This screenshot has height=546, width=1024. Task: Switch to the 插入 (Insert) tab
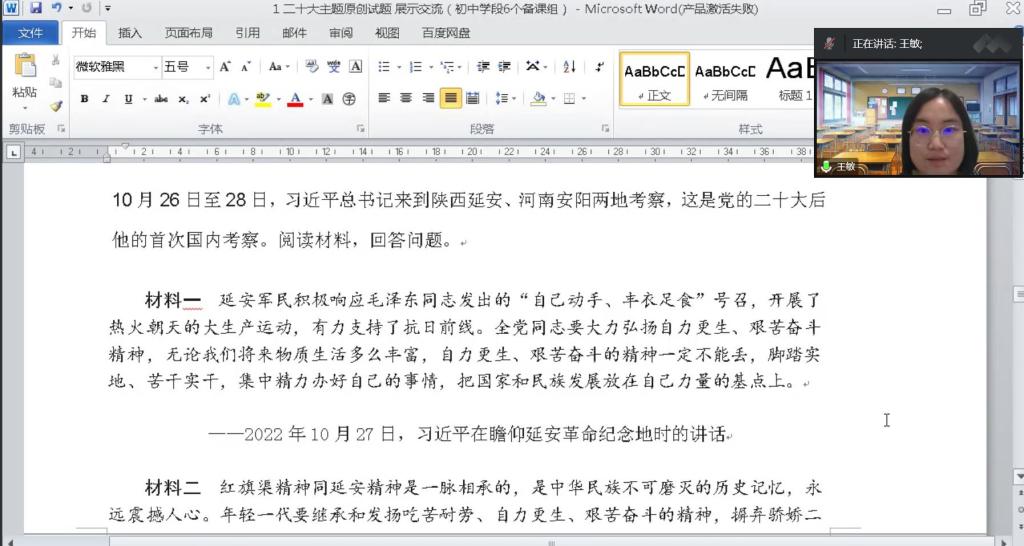point(130,33)
